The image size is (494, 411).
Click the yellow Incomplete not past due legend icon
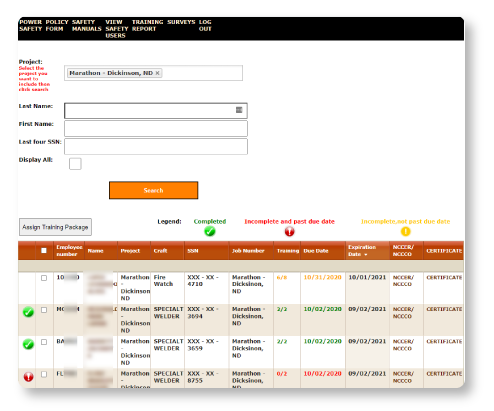[x=405, y=231]
